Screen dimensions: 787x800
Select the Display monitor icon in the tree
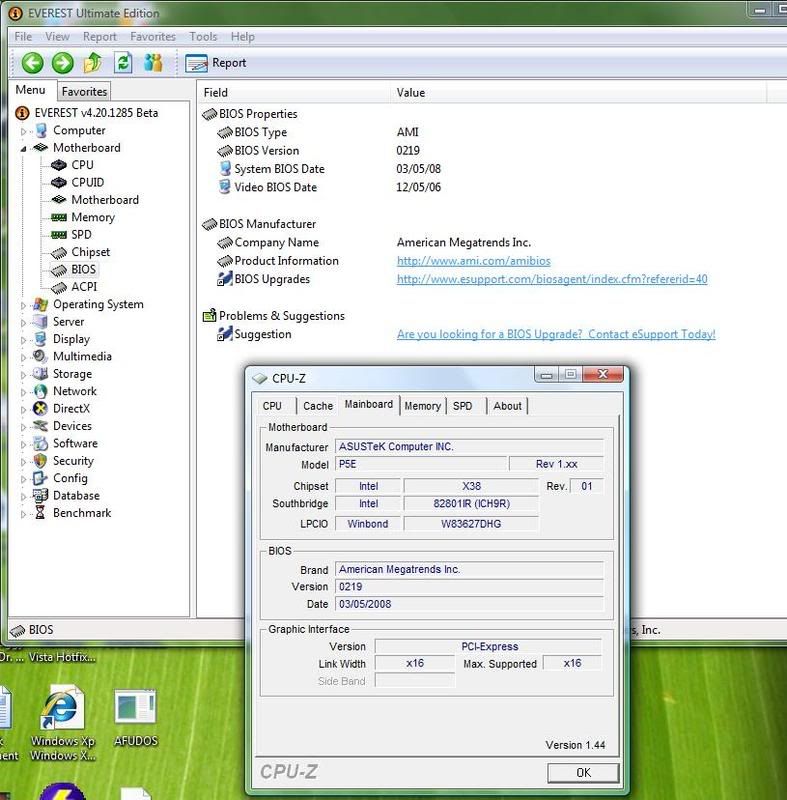40,339
